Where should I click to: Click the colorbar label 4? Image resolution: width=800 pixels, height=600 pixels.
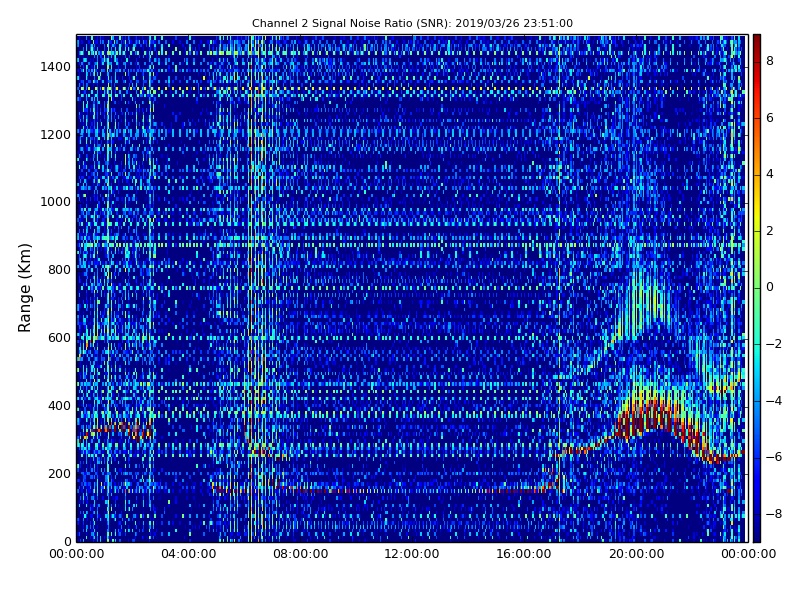pos(770,174)
